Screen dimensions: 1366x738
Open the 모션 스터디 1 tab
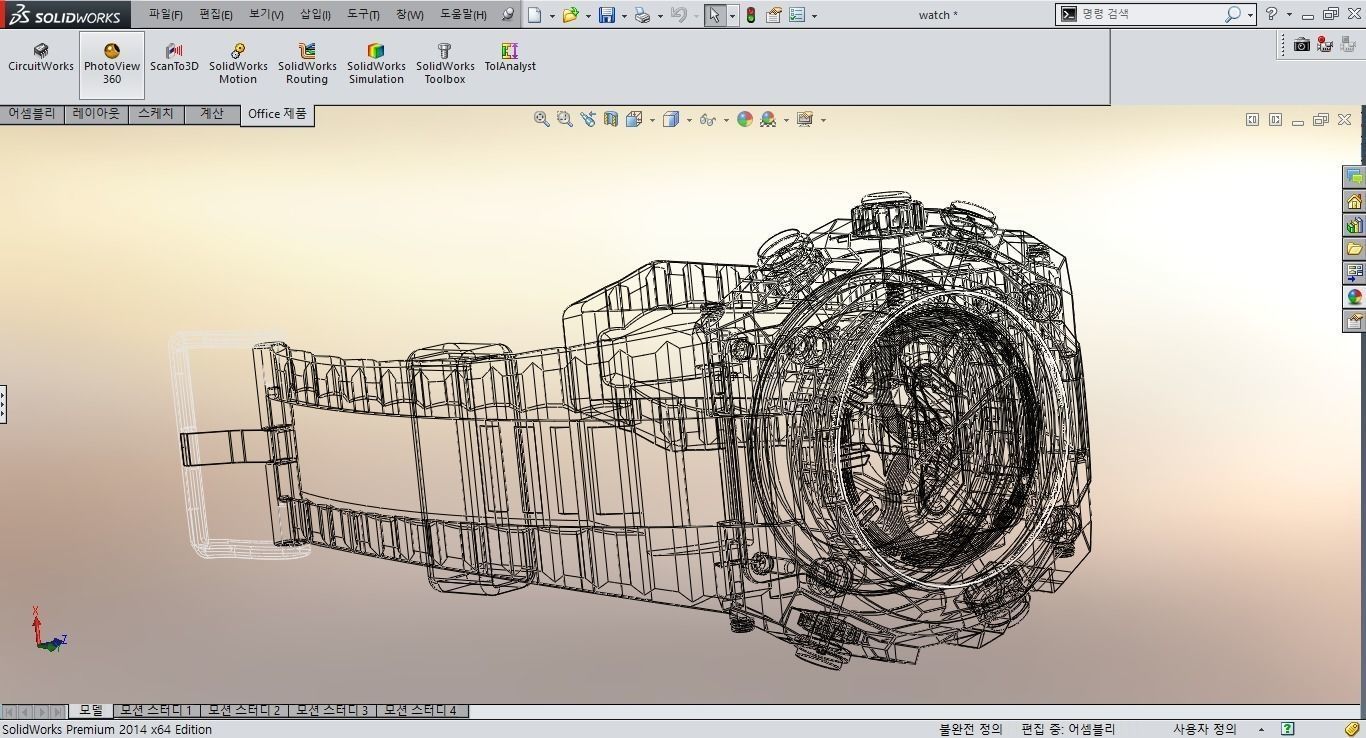pos(156,711)
